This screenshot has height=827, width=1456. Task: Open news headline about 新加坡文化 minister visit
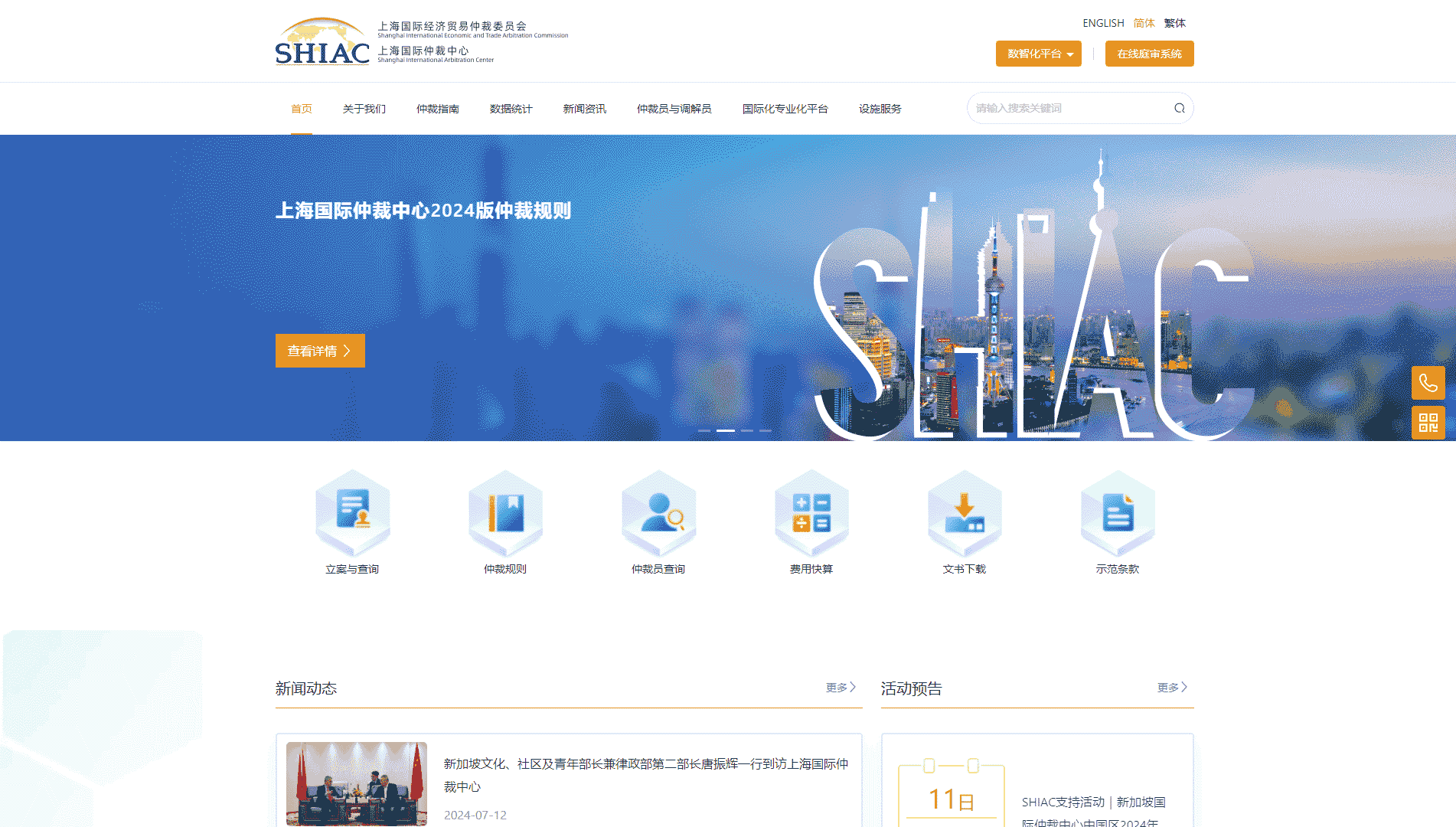[646, 775]
